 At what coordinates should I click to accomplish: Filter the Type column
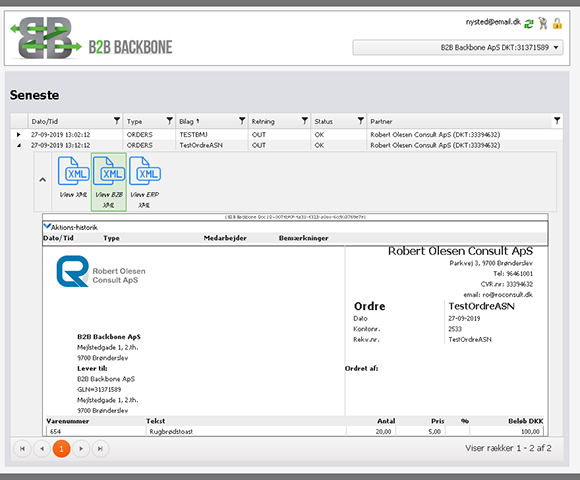[x=169, y=121]
